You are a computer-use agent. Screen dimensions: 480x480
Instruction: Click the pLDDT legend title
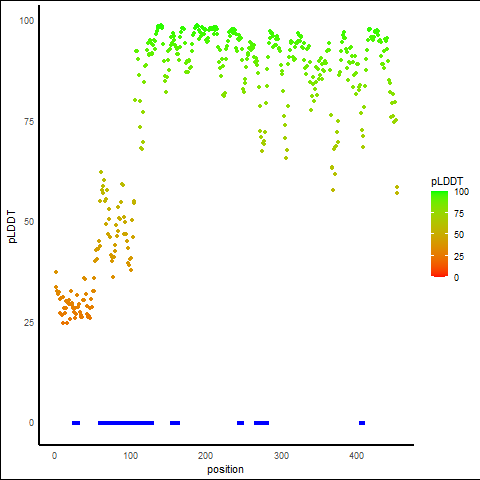(447, 181)
